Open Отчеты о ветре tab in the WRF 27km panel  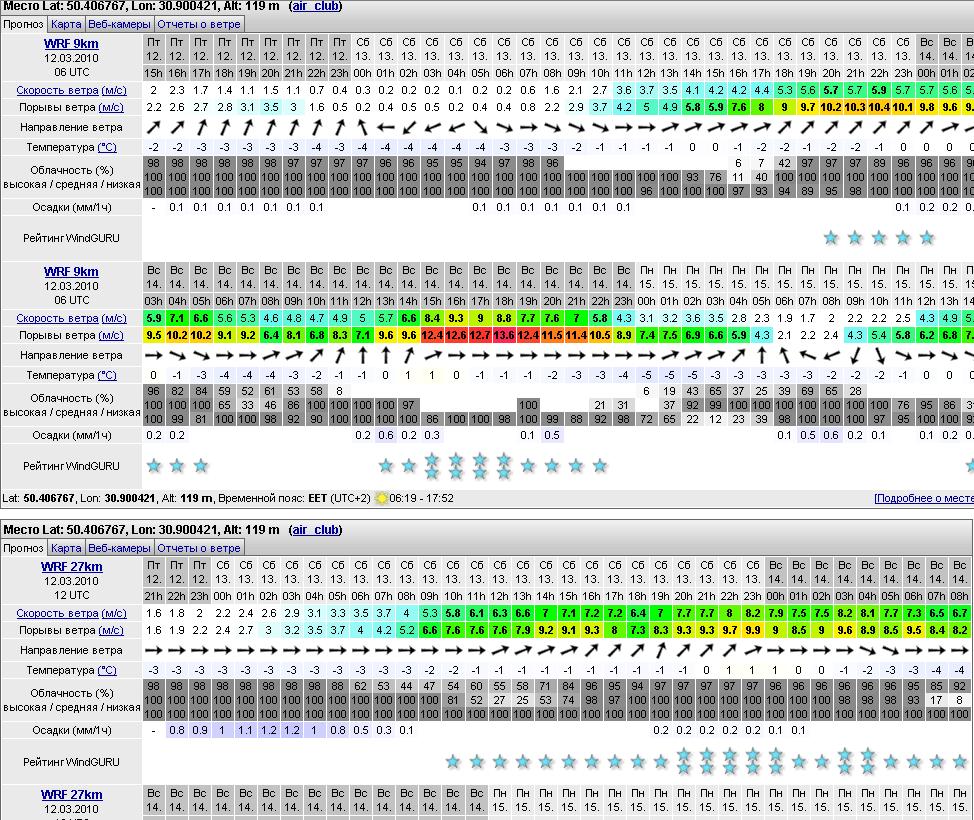(x=199, y=548)
